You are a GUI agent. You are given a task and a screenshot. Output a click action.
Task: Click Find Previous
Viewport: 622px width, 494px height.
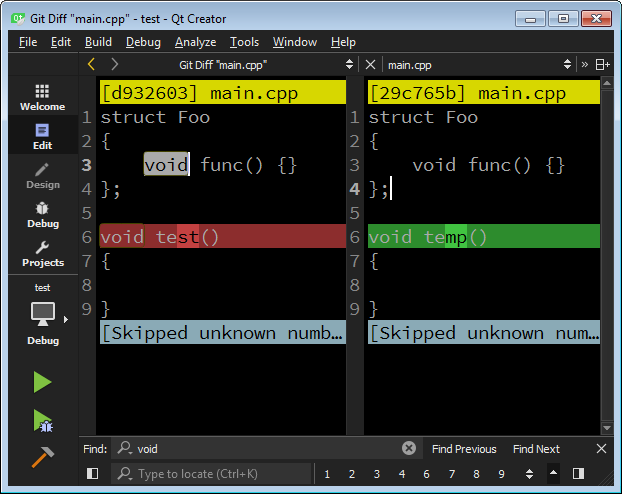pyautogui.click(x=464, y=449)
